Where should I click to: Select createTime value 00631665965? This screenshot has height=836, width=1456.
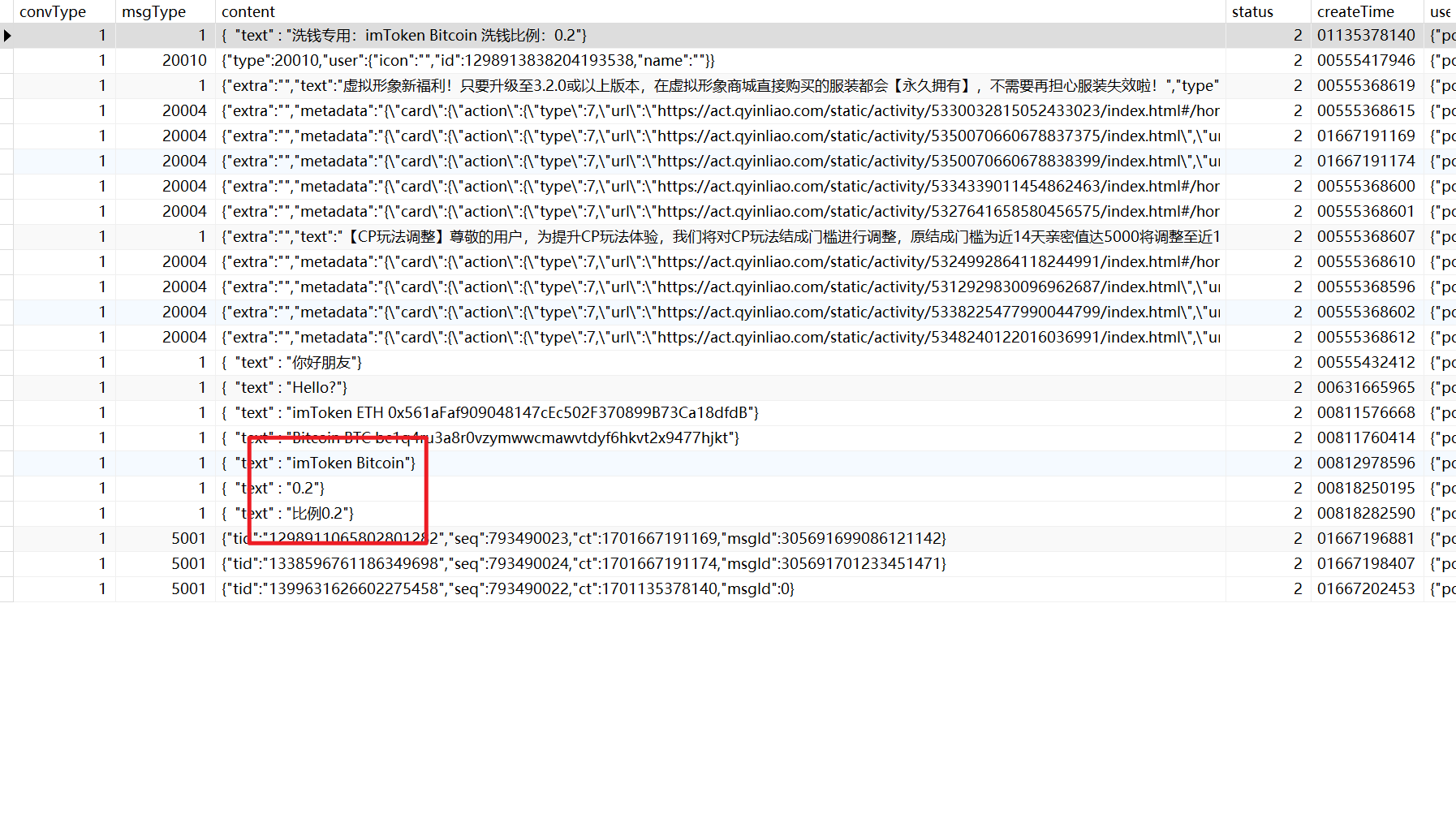(x=1367, y=387)
